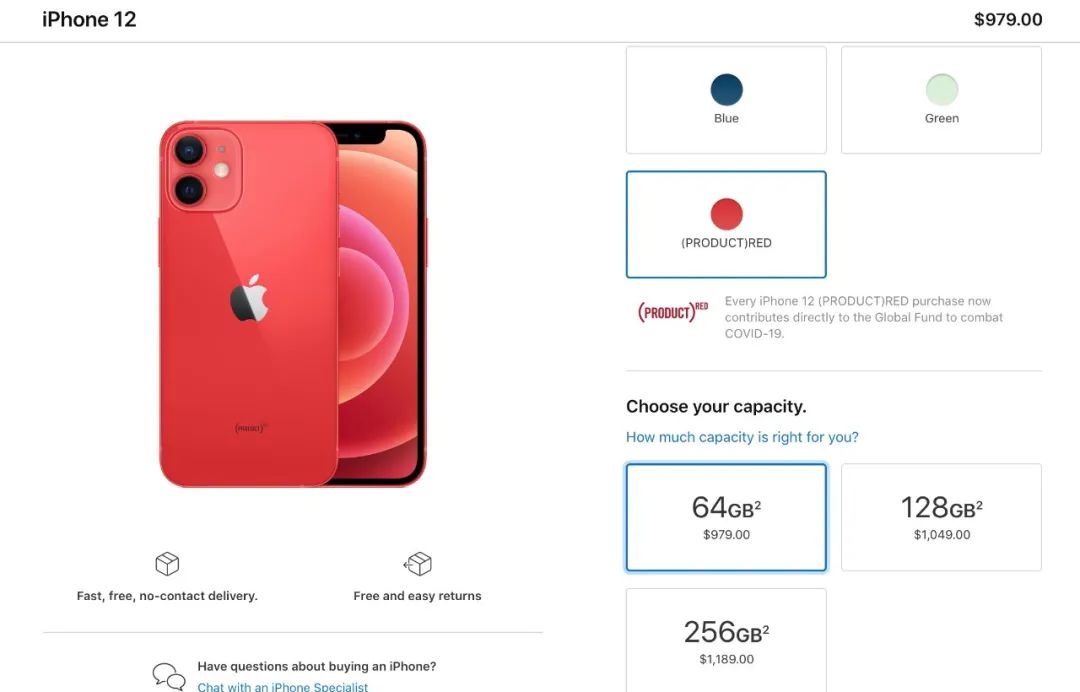This screenshot has width=1080, height=692.
Task: Open 'How much capacity is right for you?'
Action: (742, 437)
